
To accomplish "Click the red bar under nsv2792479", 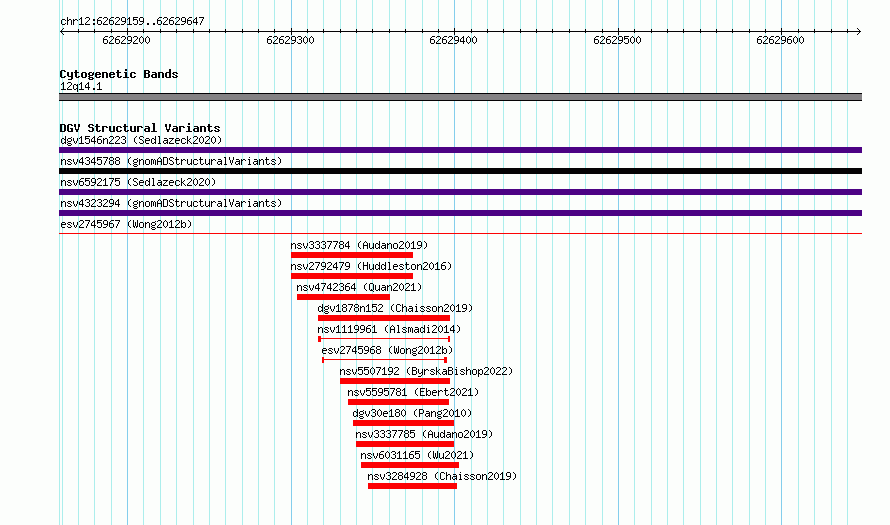I will [352, 276].
